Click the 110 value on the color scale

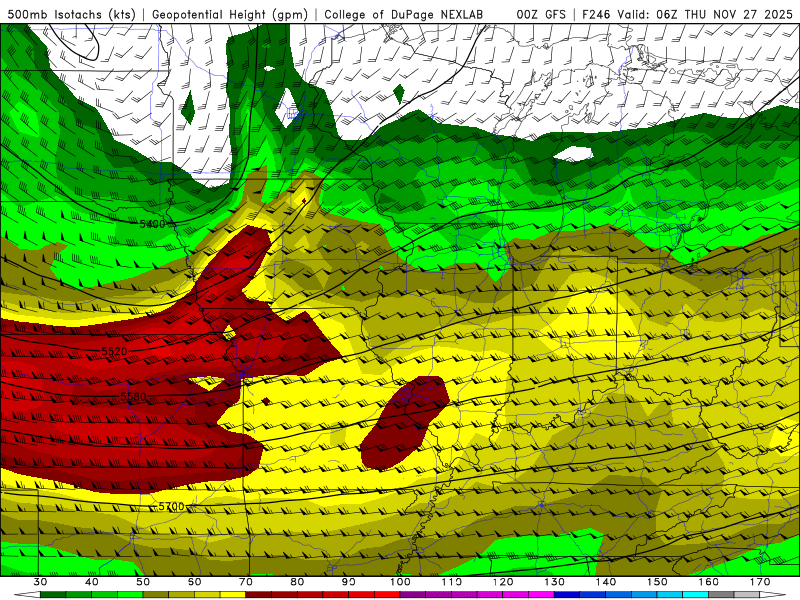tap(452, 582)
